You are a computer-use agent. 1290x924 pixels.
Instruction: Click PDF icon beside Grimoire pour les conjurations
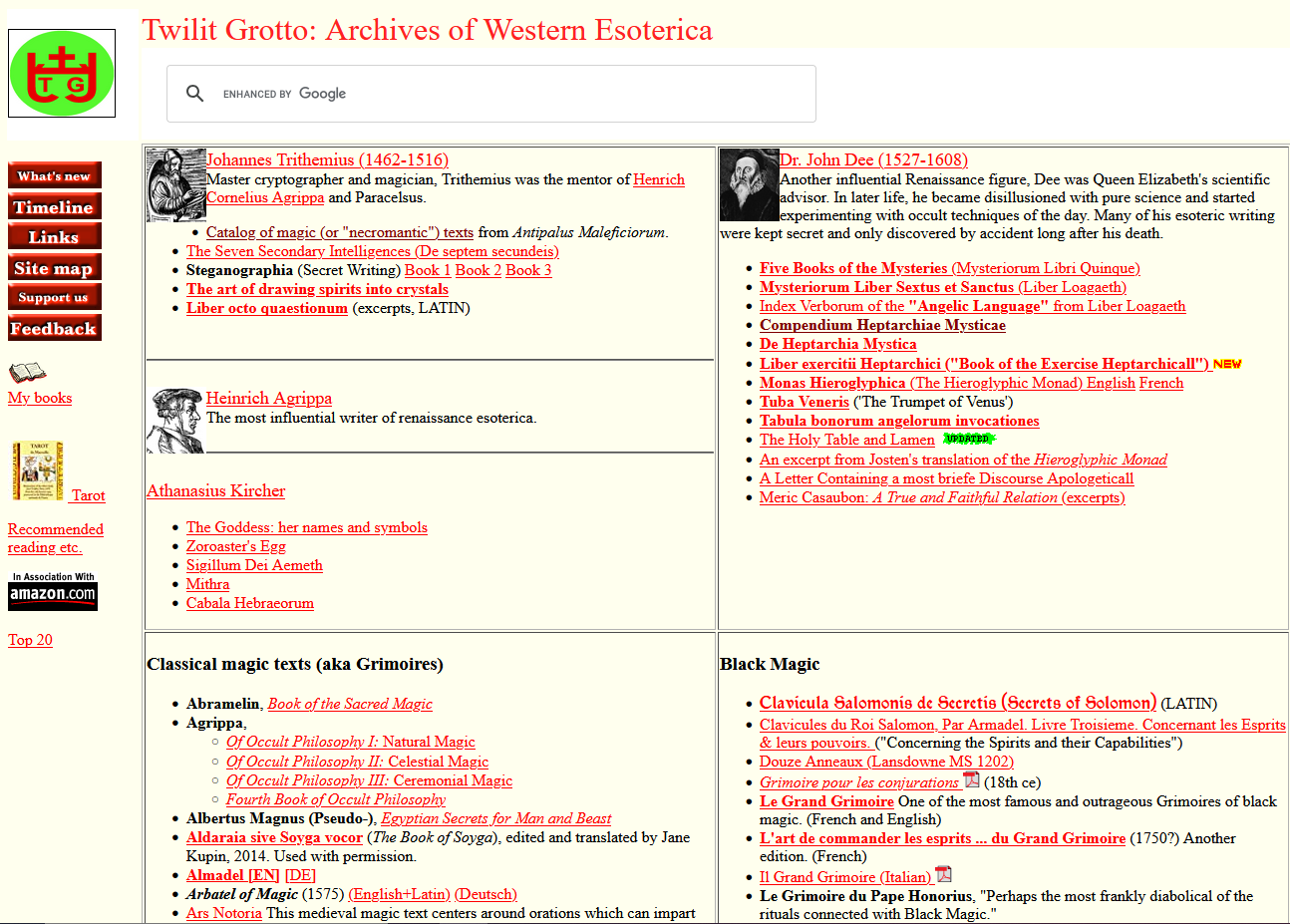(972, 779)
